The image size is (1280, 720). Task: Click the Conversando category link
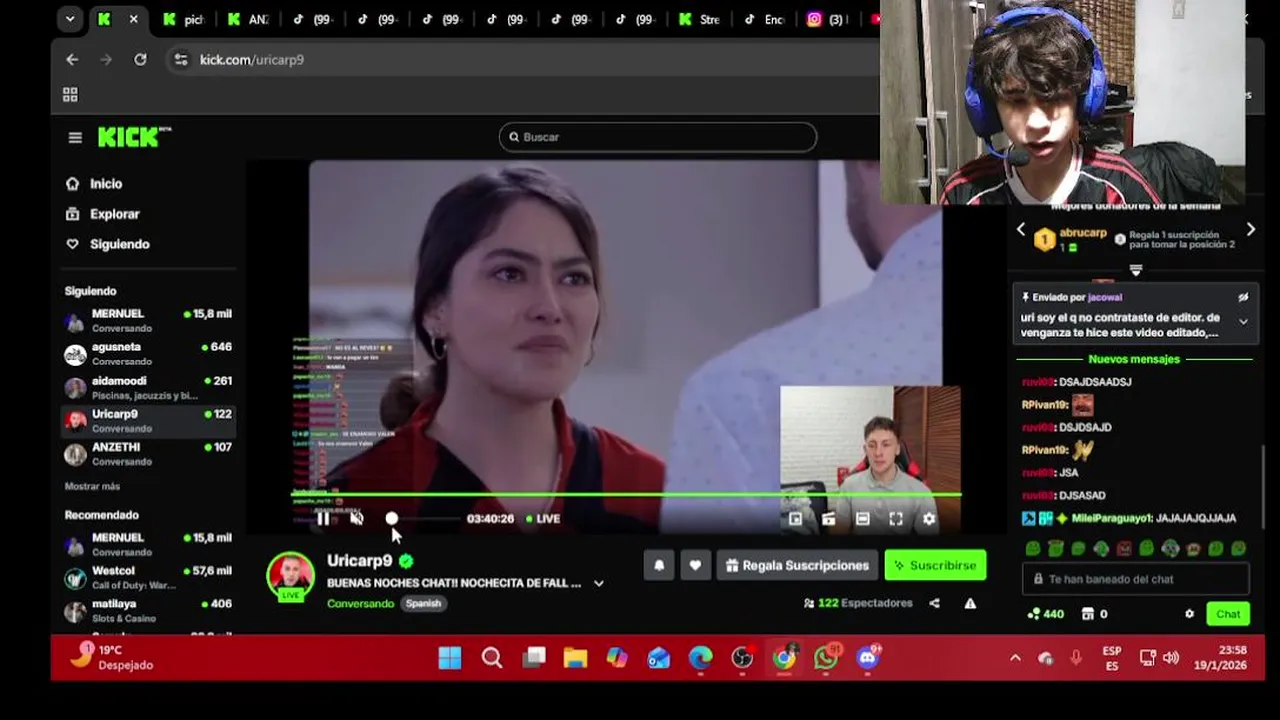[x=360, y=603]
